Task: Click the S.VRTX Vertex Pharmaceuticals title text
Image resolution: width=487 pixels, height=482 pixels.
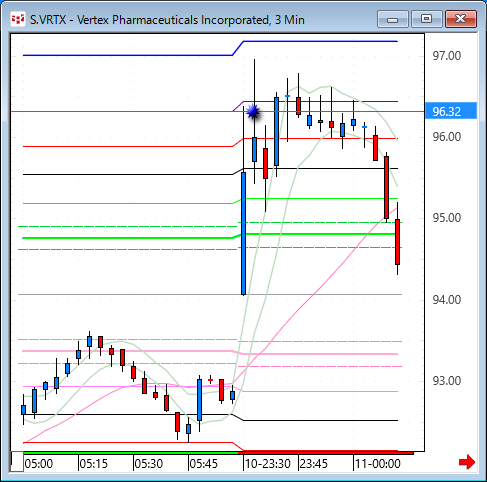Action: [x=167, y=20]
